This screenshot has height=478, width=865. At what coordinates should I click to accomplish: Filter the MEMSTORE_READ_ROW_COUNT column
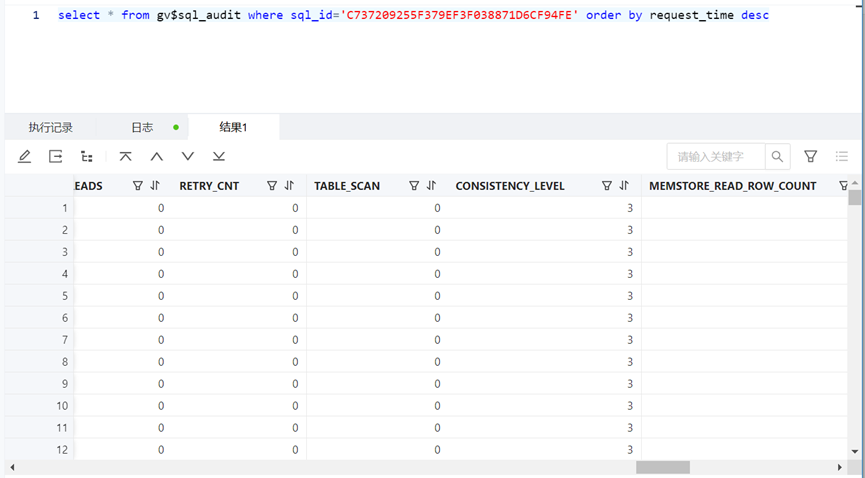[x=843, y=186]
